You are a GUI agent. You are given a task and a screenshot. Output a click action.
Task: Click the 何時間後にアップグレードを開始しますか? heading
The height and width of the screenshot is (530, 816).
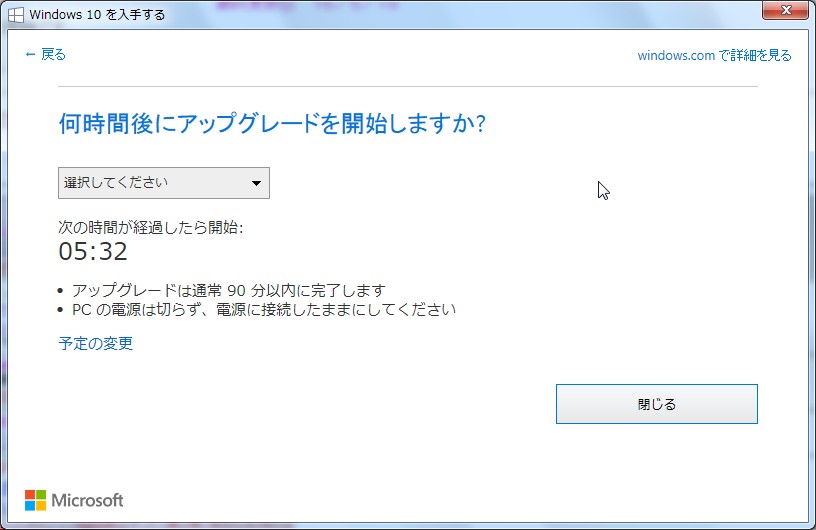tap(272, 124)
